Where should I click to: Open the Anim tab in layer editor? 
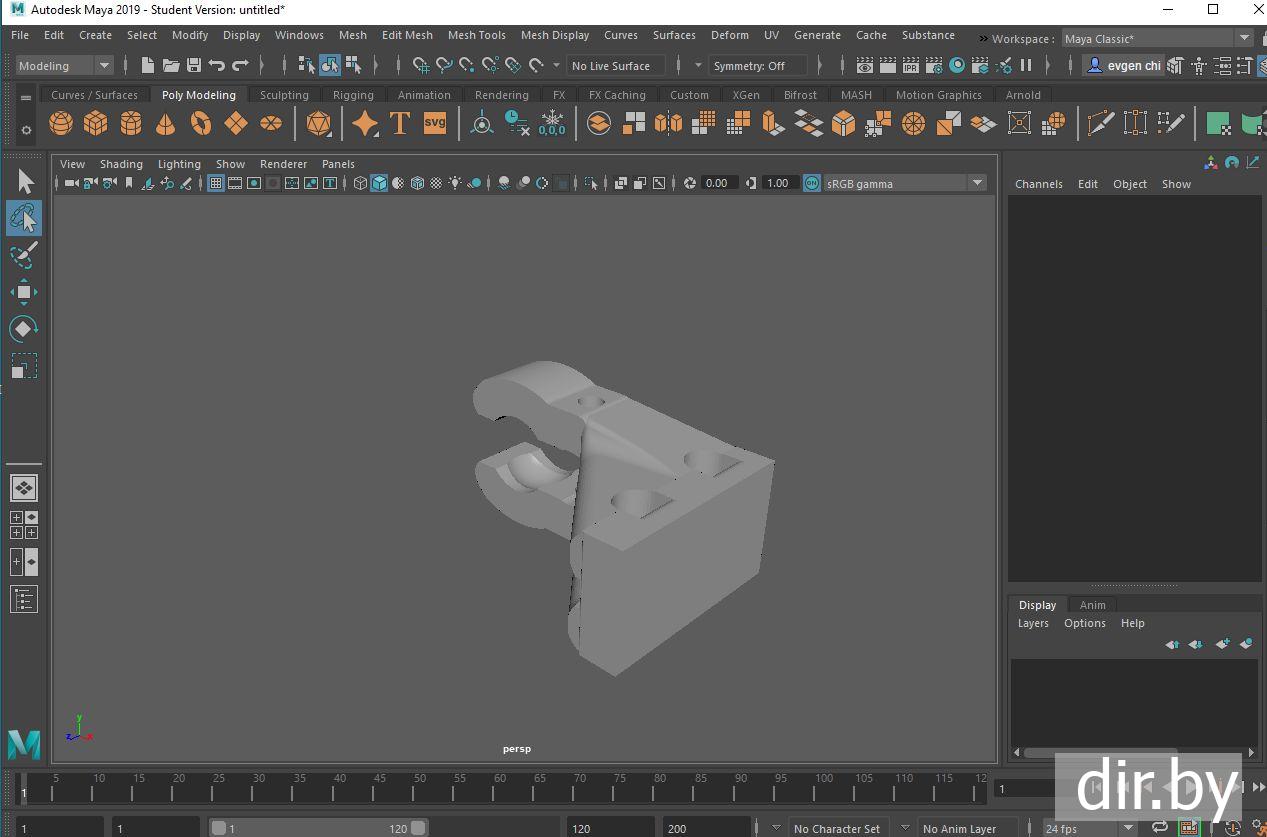point(1092,605)
